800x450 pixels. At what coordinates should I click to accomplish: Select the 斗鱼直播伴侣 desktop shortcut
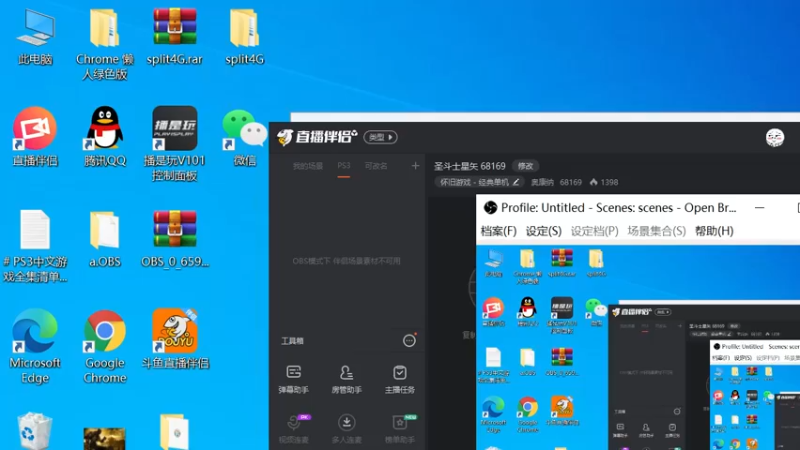pos(174,339)
